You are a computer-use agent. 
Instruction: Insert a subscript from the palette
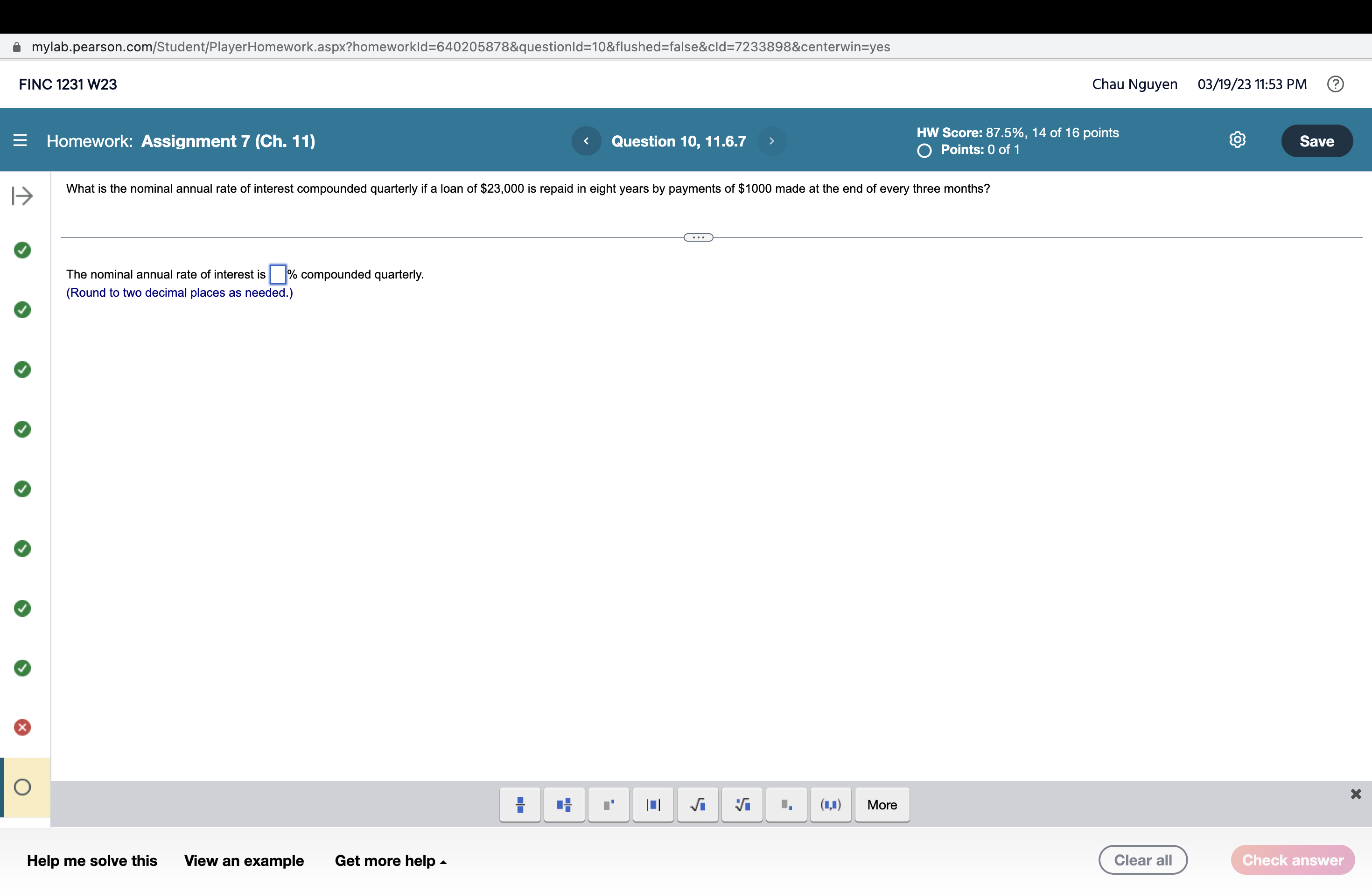click(786, 804)
